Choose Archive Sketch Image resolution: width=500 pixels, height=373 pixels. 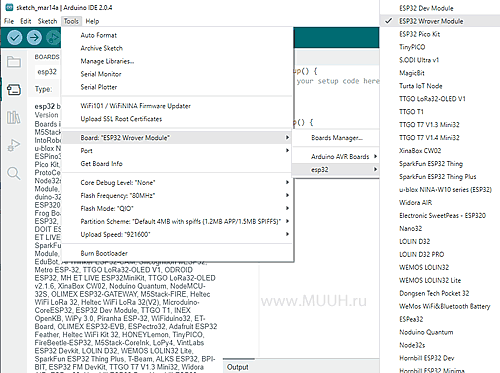coord(177,48)
